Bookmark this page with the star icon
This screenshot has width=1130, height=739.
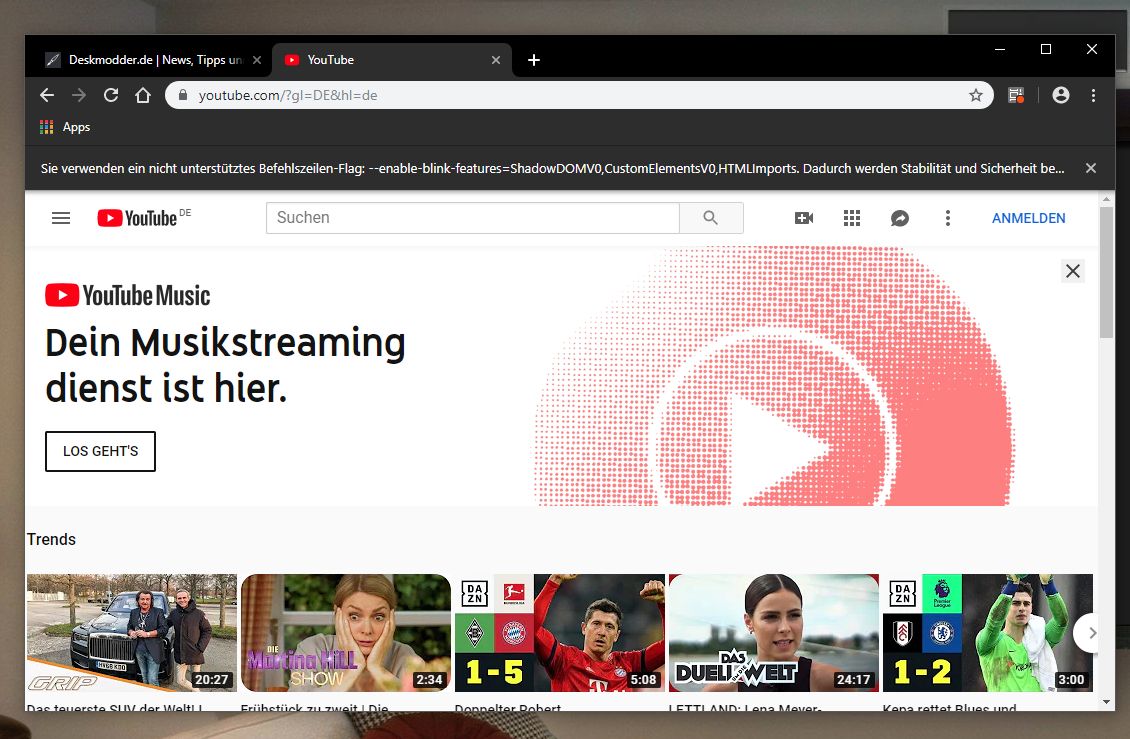click(976, 95)
